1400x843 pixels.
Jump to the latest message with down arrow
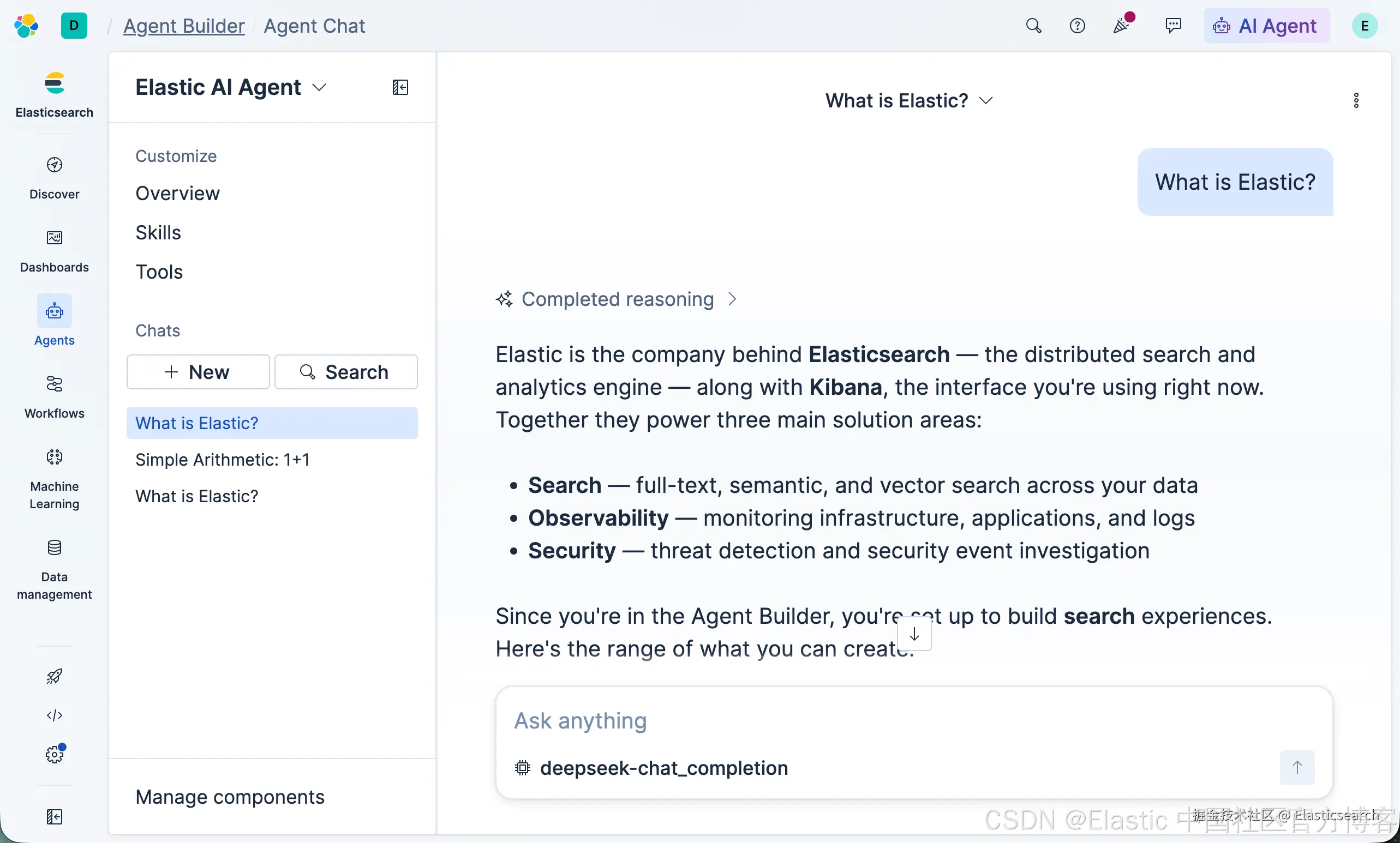[x=914, y=634]
